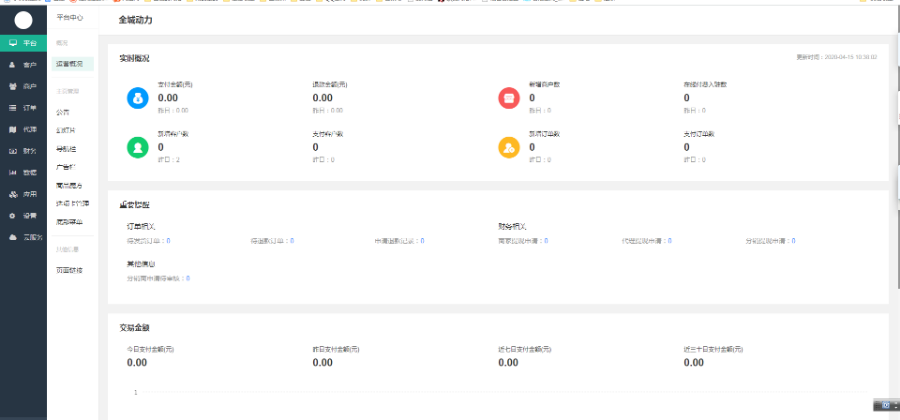Click the 0 link after 代理提现申请
900x420 pixels.
tap(670, 241)
